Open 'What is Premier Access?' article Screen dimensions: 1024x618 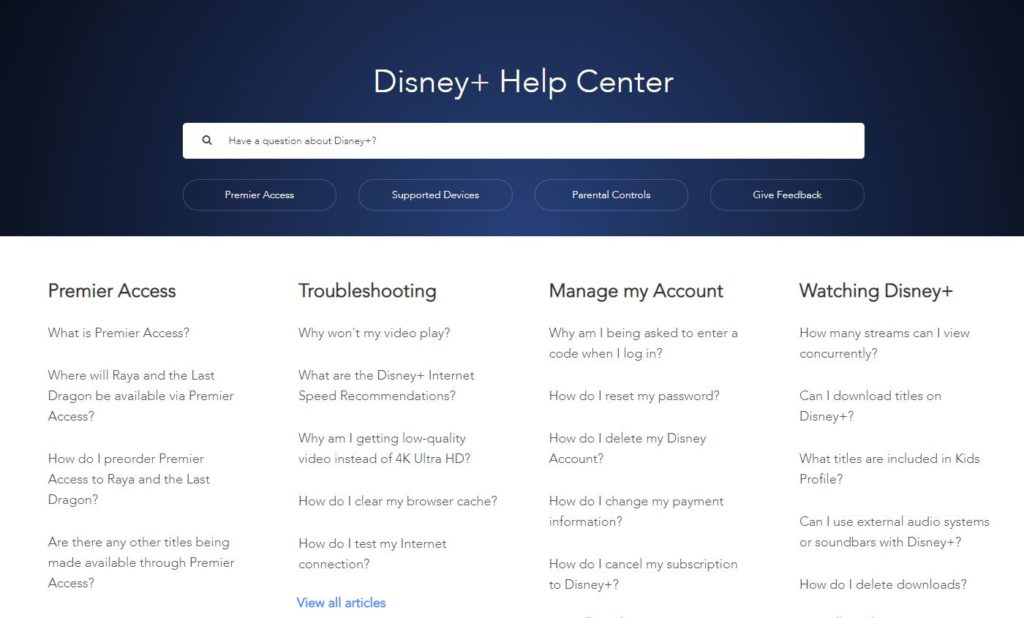[118, 333]
